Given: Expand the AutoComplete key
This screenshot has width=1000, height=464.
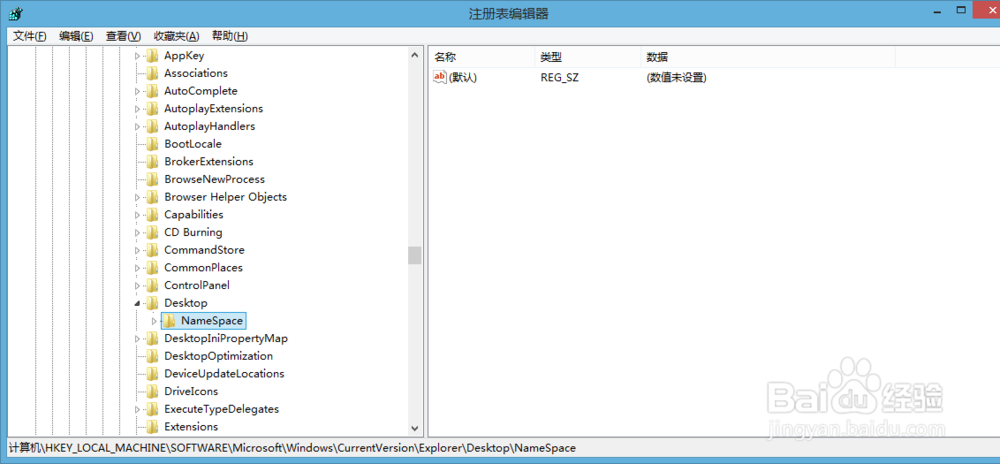Looking at the screenshot, I should 136,92.
